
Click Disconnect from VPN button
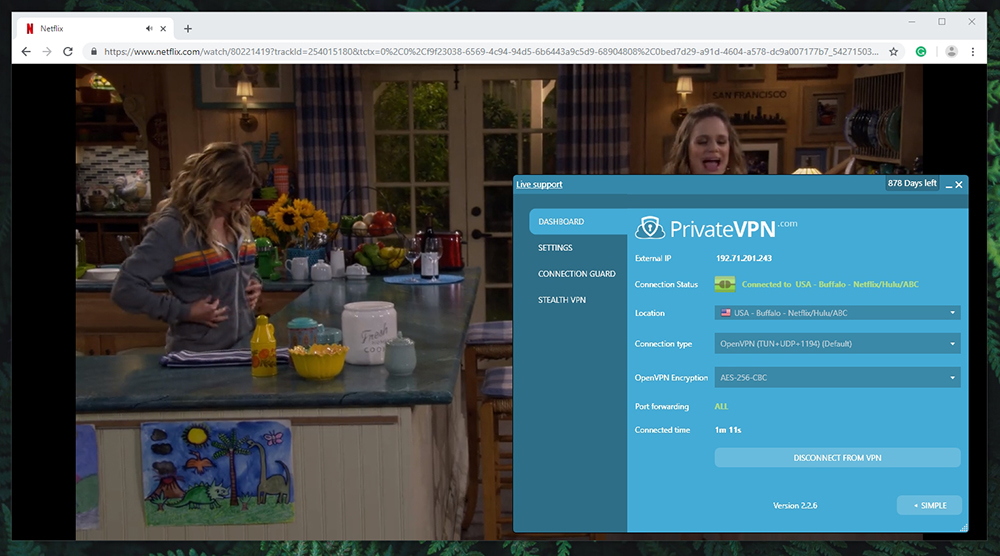(x=837, y=458)
